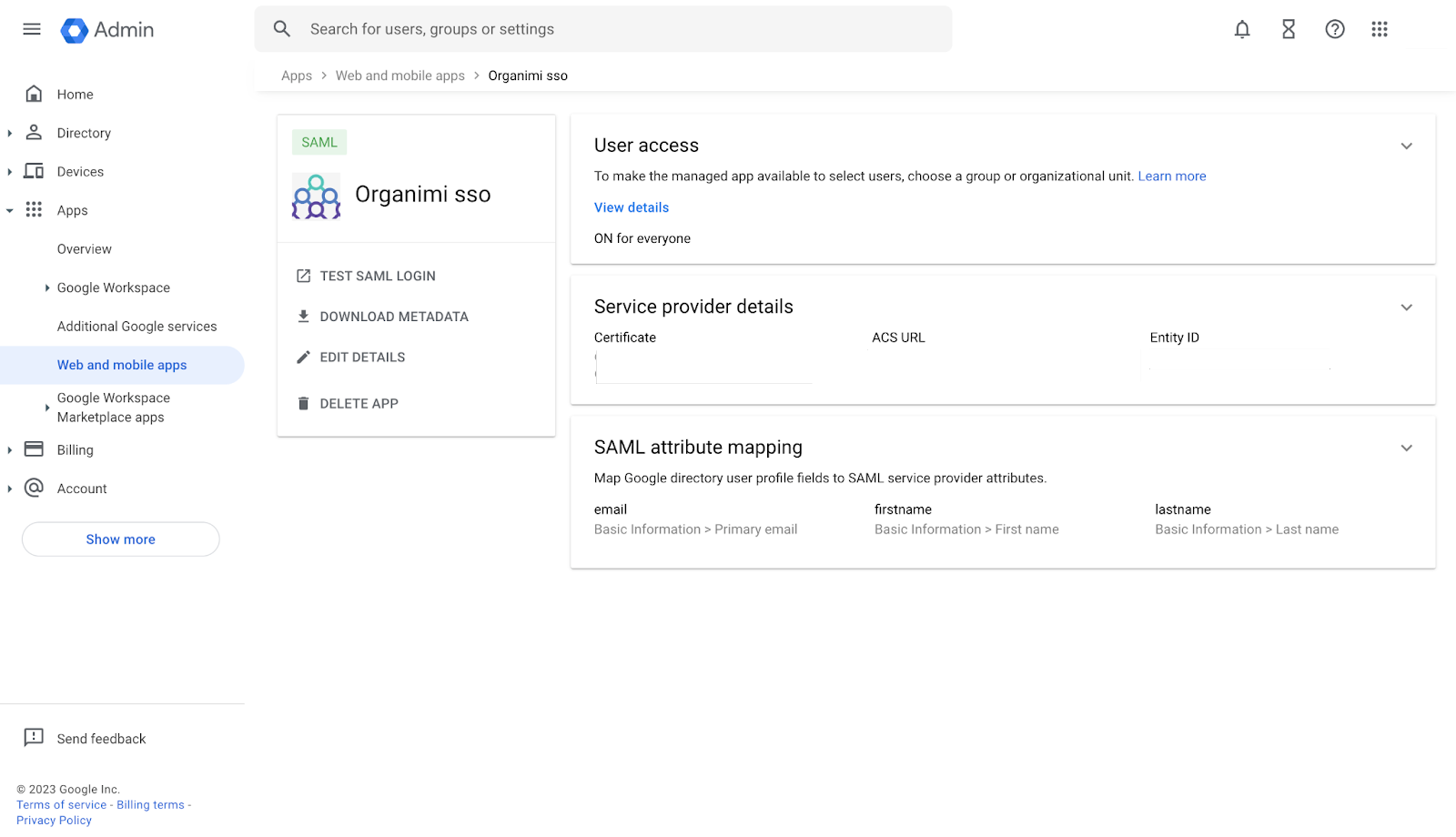
Task: Expand the Directory sidebar section
Action: 10,133
